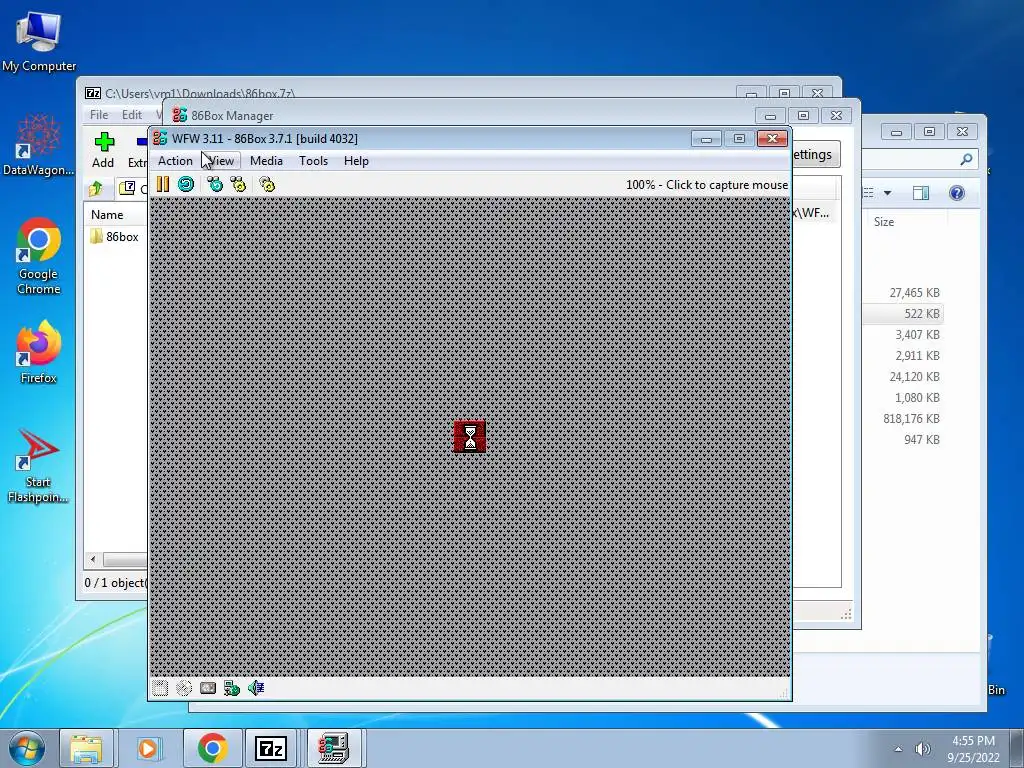This screenshot has width=1024, height=768.
Task: Open the Help menu in 86Box
Action: click(356, 161)
